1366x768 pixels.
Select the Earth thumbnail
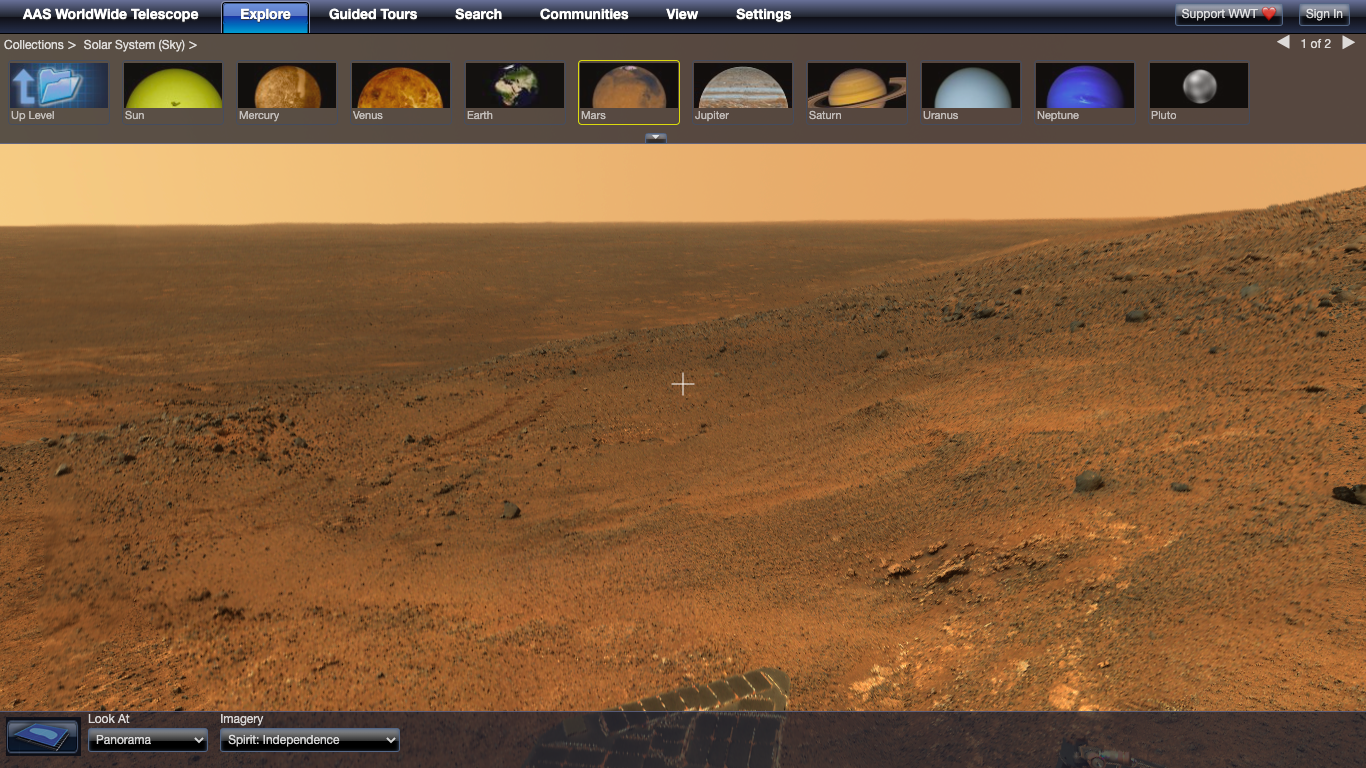coord(515,93)
